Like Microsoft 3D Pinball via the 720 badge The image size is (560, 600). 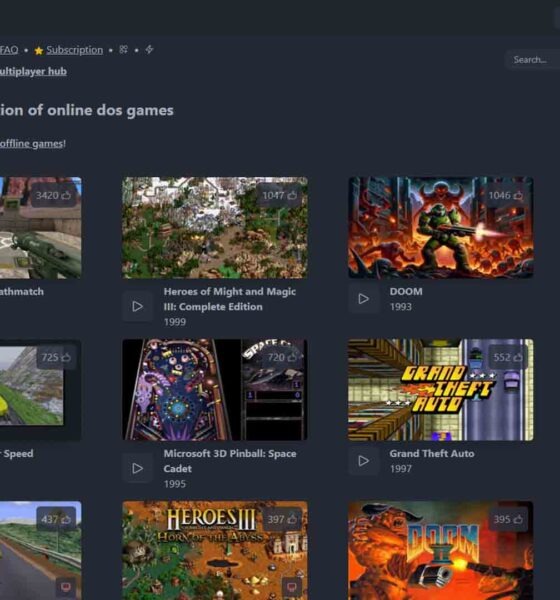tap(282, 357)
